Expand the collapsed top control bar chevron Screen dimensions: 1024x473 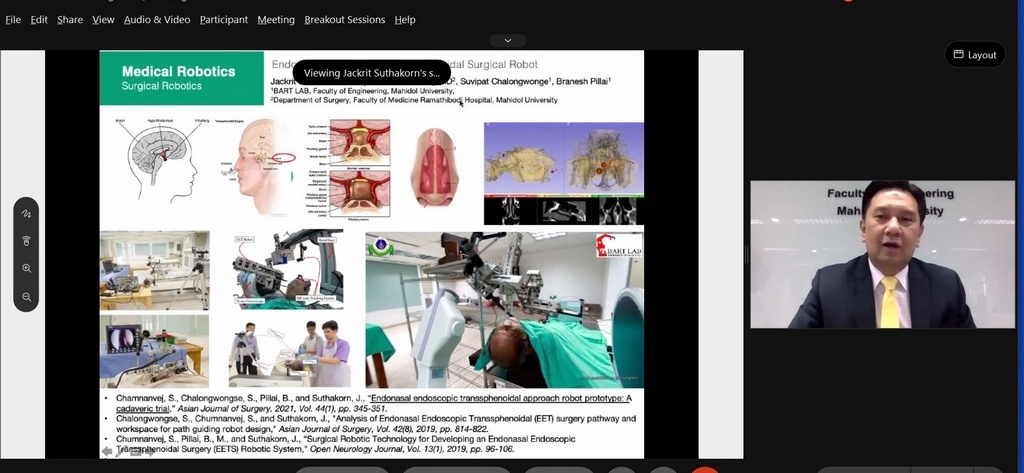[x=508, y=41]
